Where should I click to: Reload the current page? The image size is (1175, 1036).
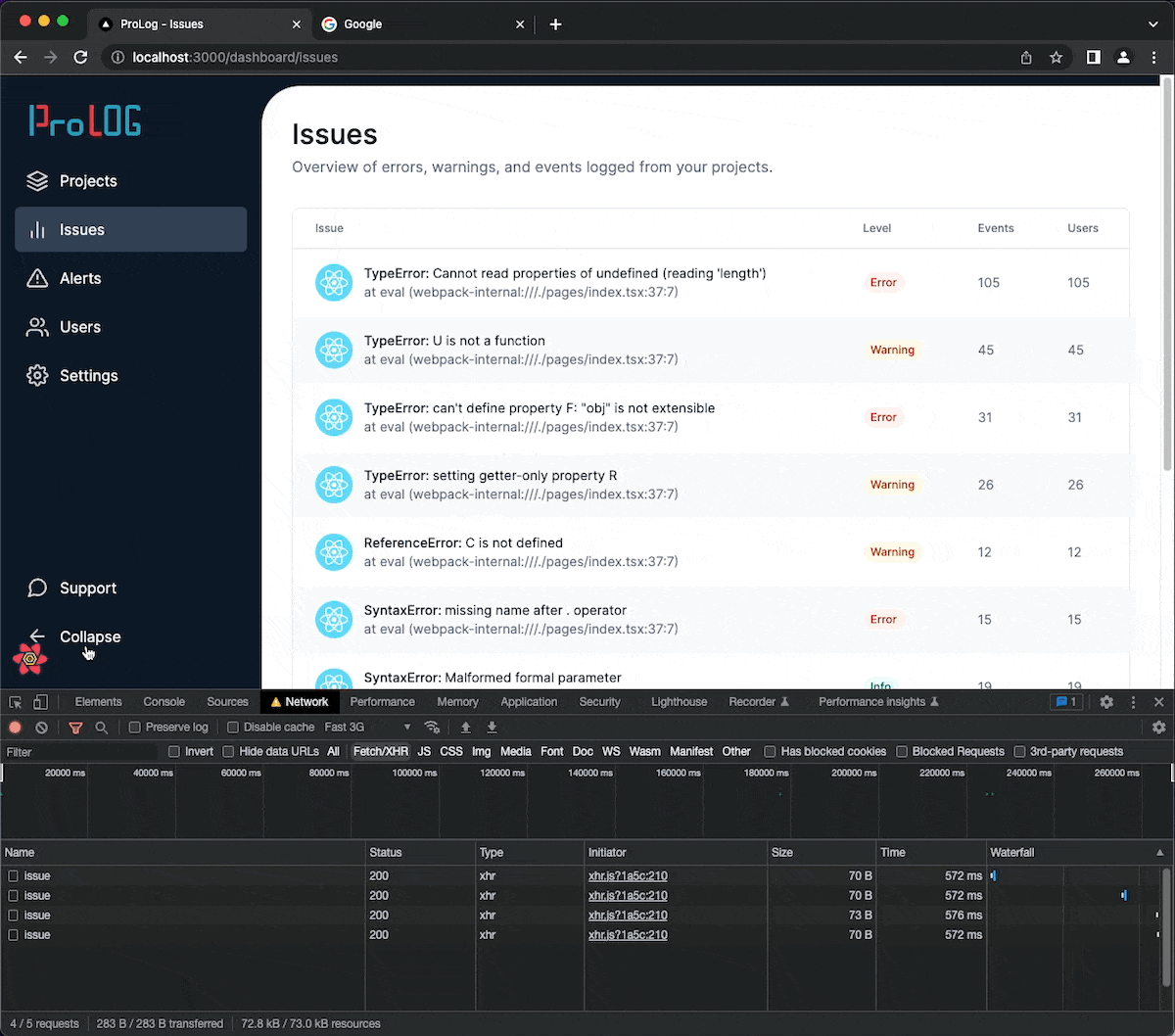pos(81,58)
